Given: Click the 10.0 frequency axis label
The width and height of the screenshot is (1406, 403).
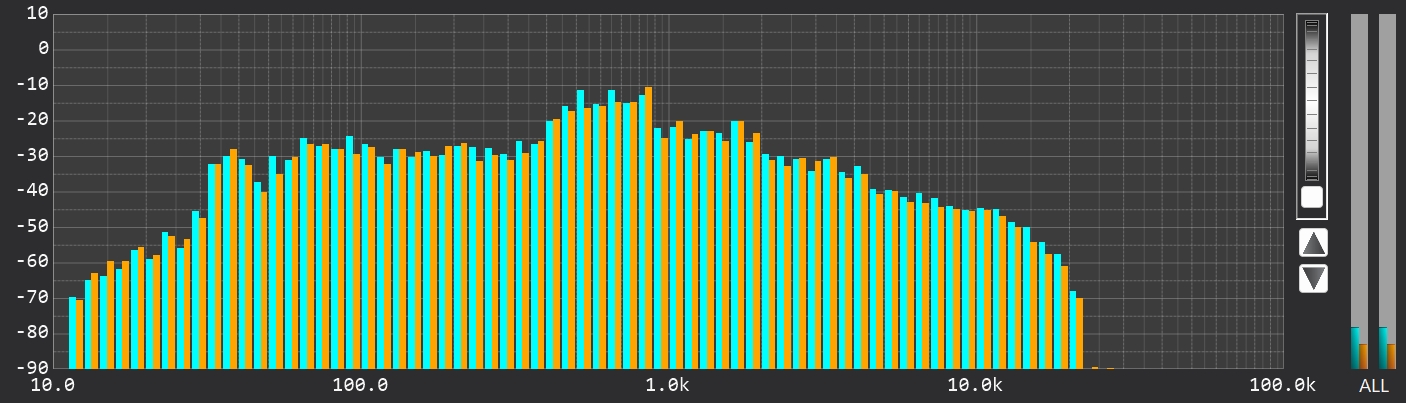Looking at the screenshot, I should (x=55, y=386).
